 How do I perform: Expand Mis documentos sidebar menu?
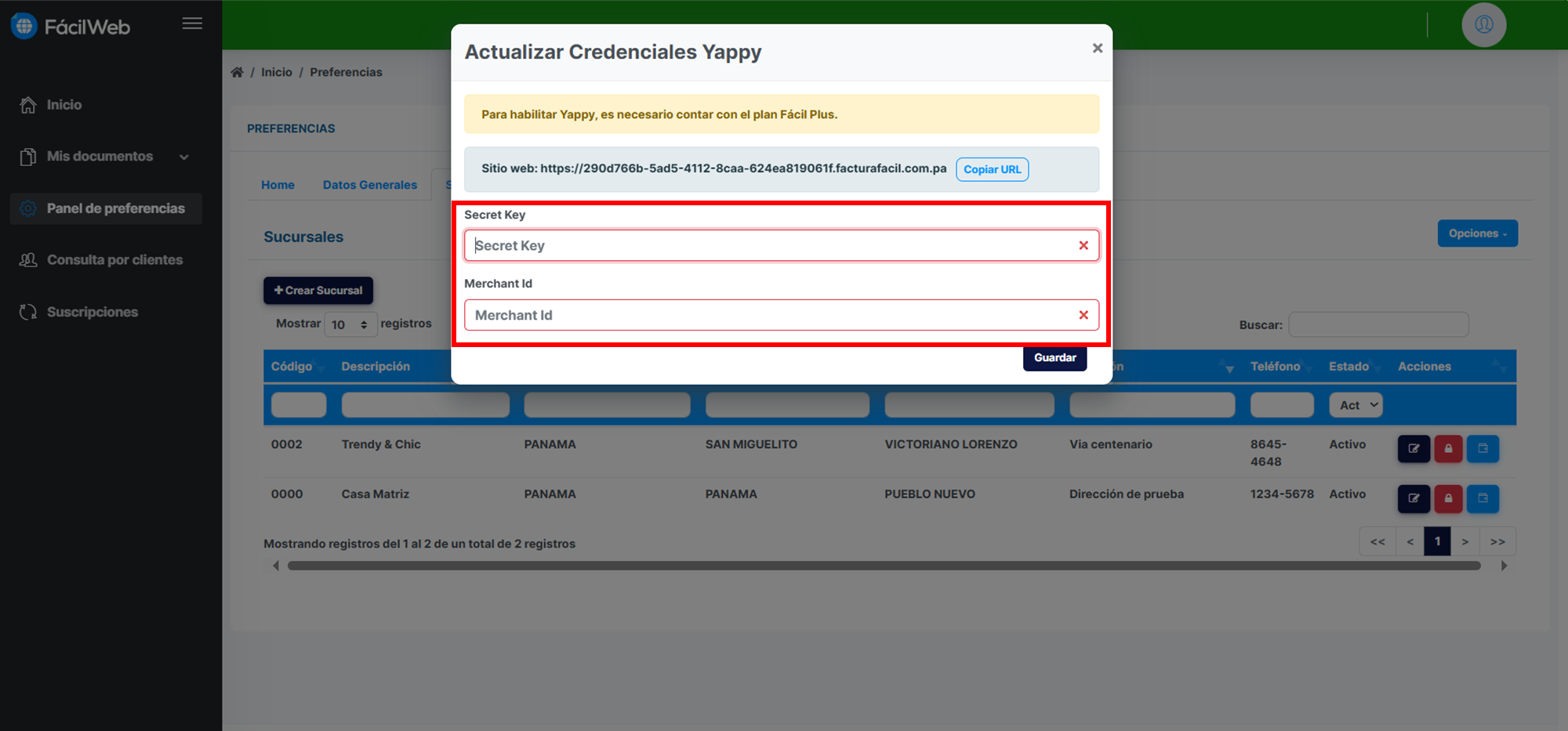105,157
